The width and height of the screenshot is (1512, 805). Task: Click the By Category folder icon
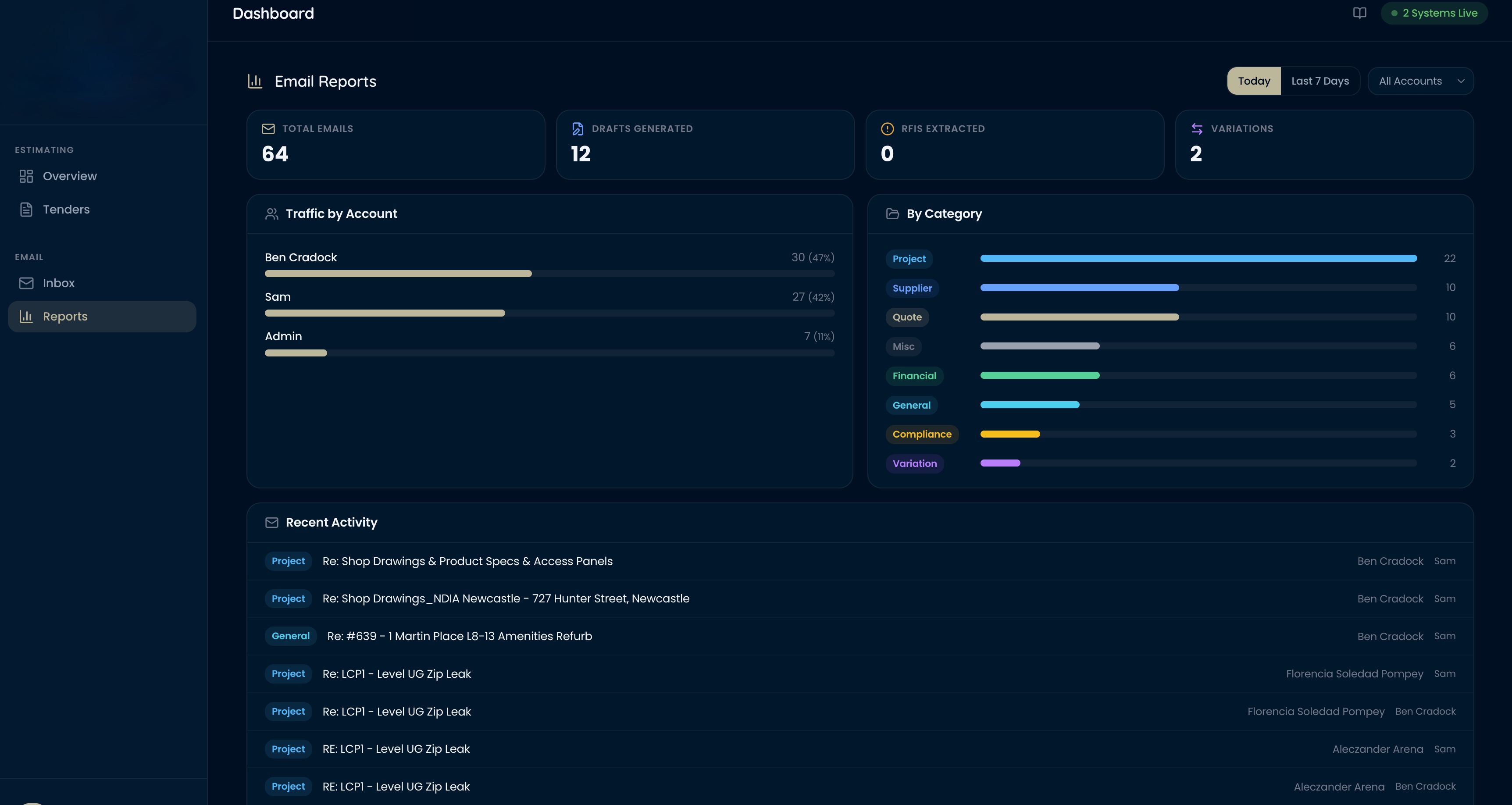(x=892, y=214)
